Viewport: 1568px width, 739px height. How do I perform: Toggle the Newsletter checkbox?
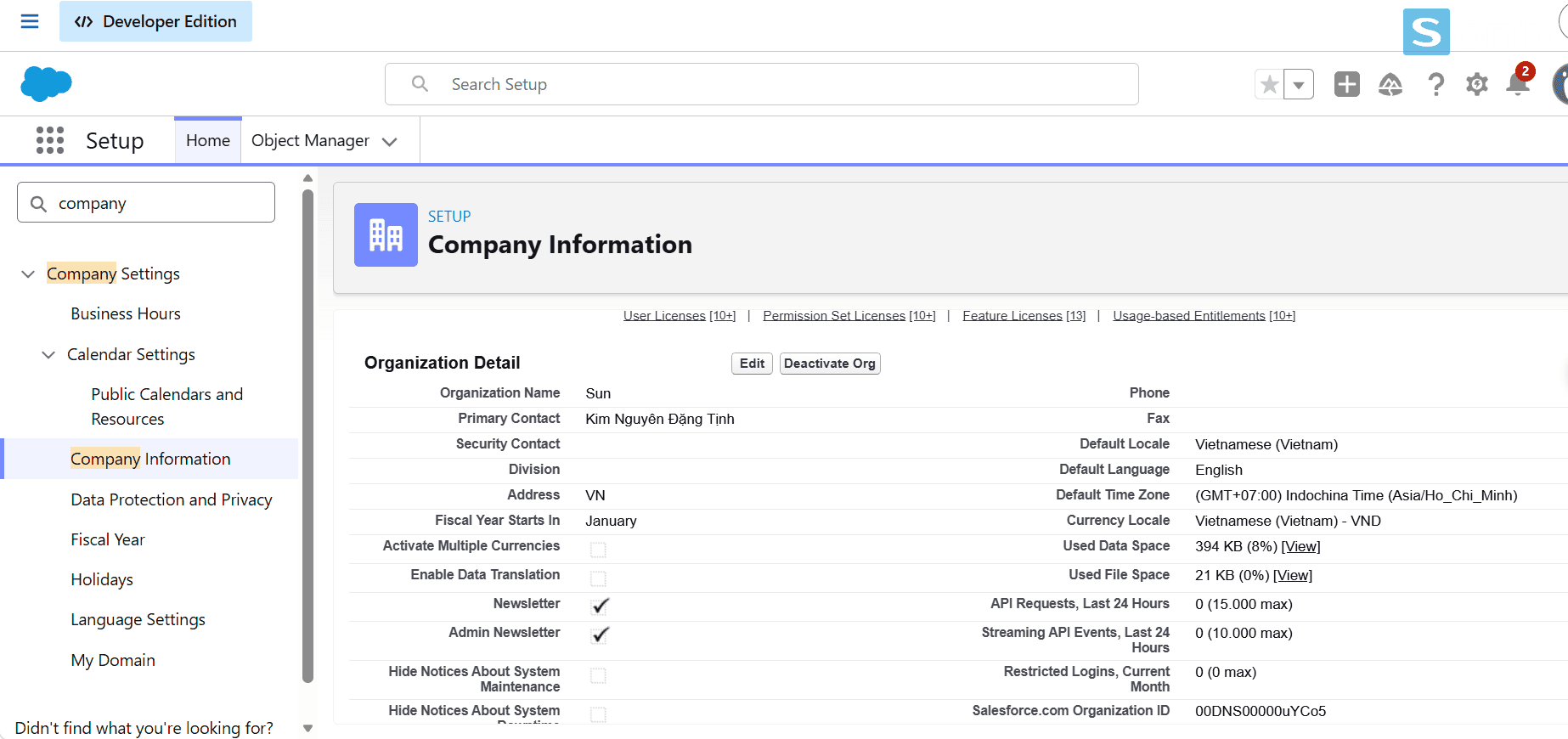[600, 606]
